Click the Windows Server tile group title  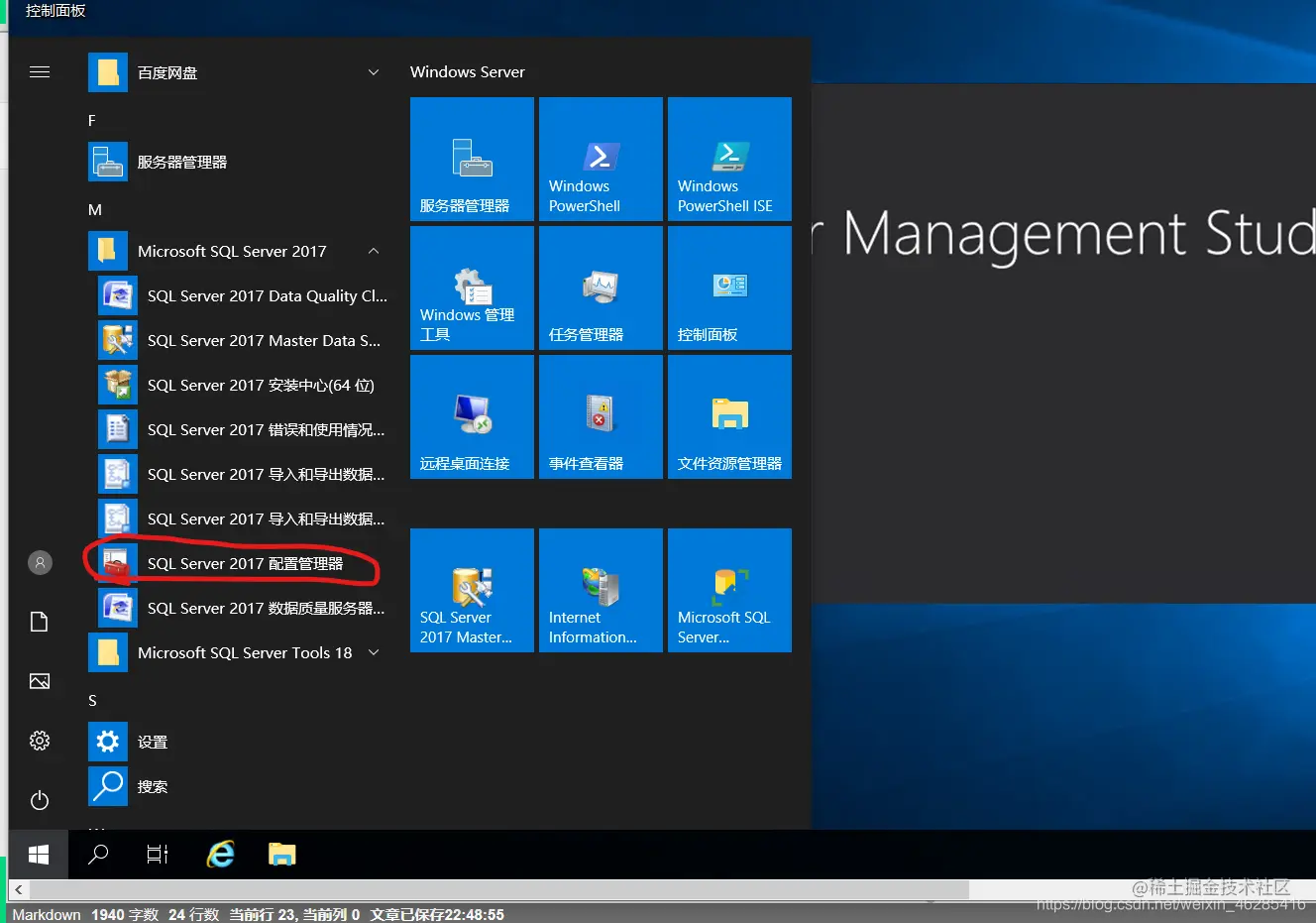468,71
